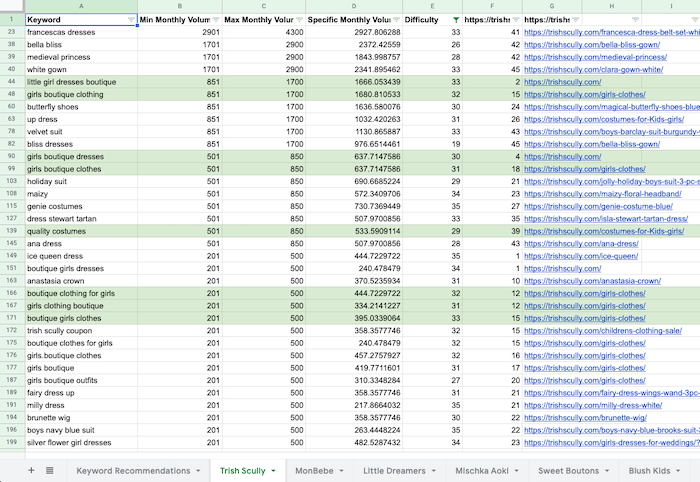Open filter menu for Specific Monthly Volume column
Screen dimensions: 700x482
[396, 20]
